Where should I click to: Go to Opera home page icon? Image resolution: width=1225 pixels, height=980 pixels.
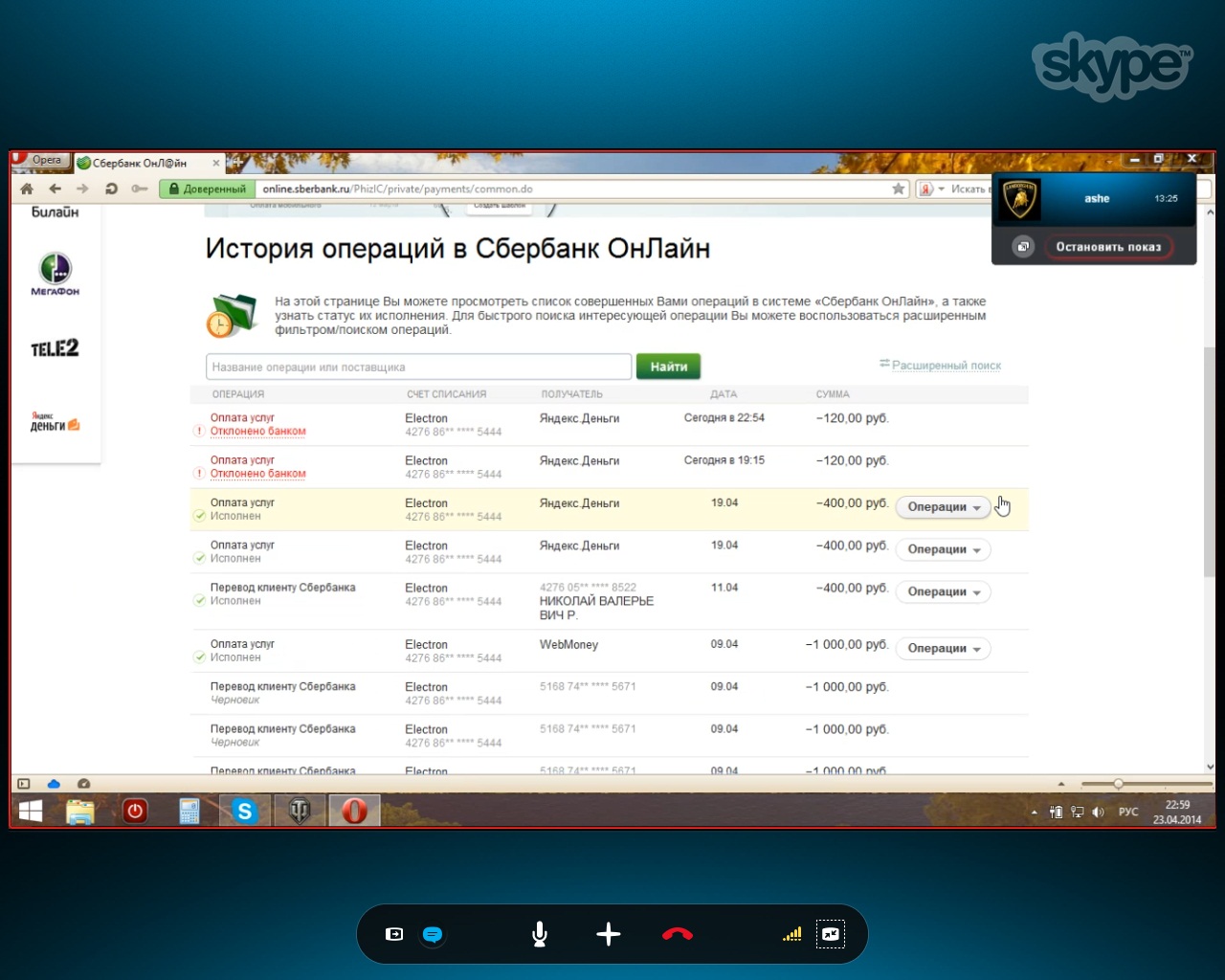click(x=27, y=189)
